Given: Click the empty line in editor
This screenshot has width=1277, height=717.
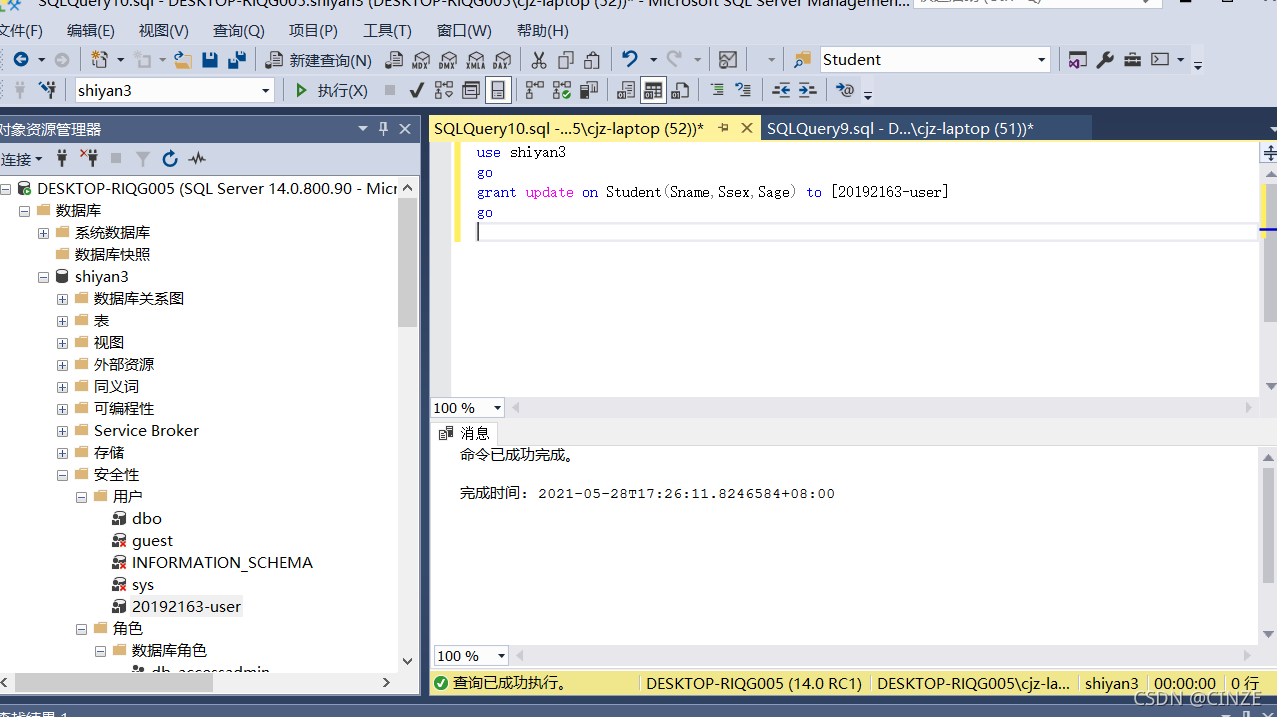Looking at the screenshot, I should tap(866, 232).
